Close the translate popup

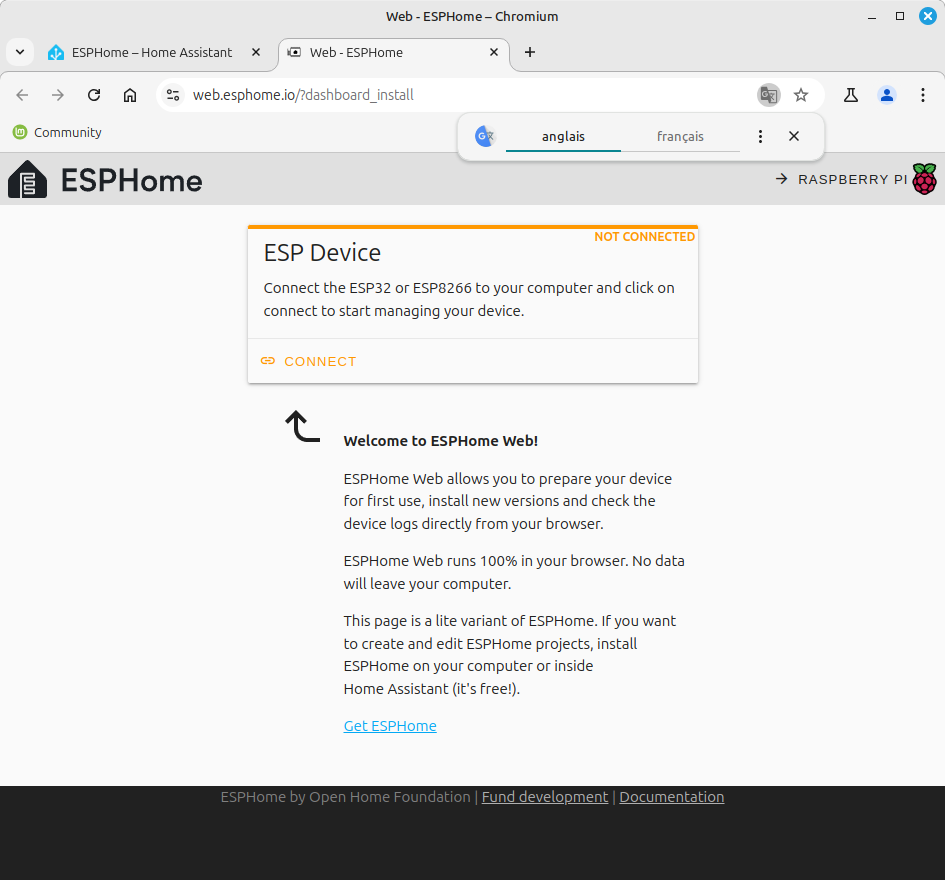coord(794,136)
